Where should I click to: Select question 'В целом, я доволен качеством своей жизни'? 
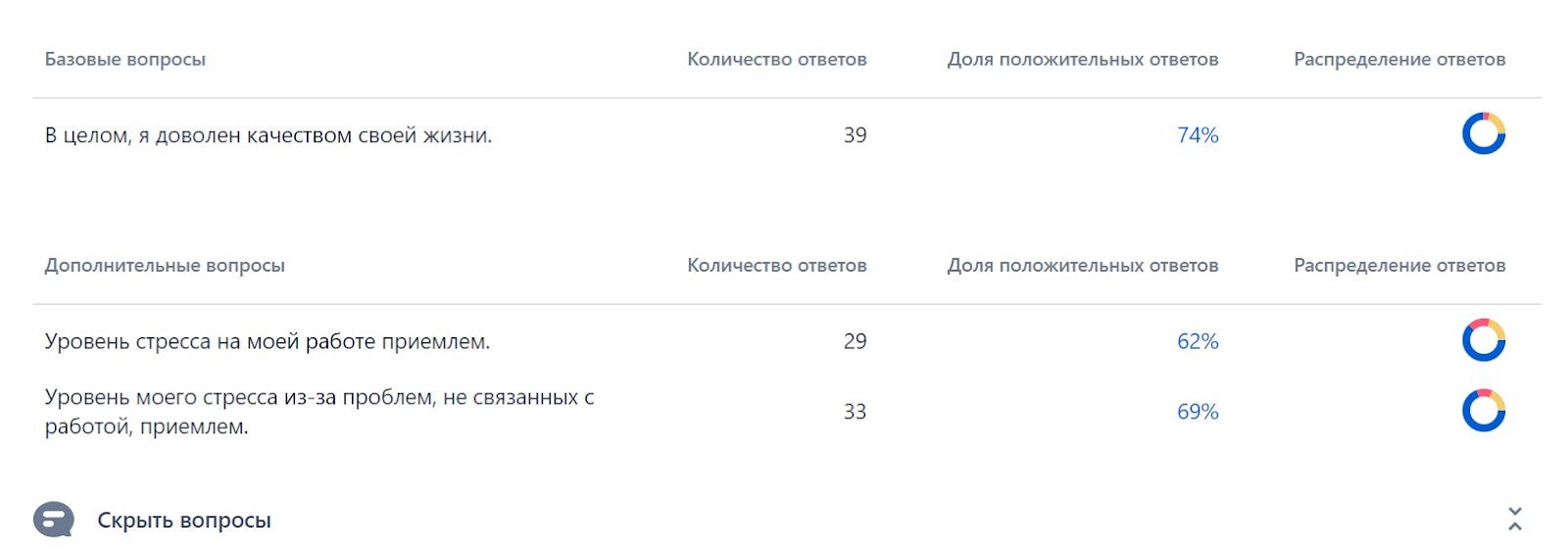click(x=269, y=135)
